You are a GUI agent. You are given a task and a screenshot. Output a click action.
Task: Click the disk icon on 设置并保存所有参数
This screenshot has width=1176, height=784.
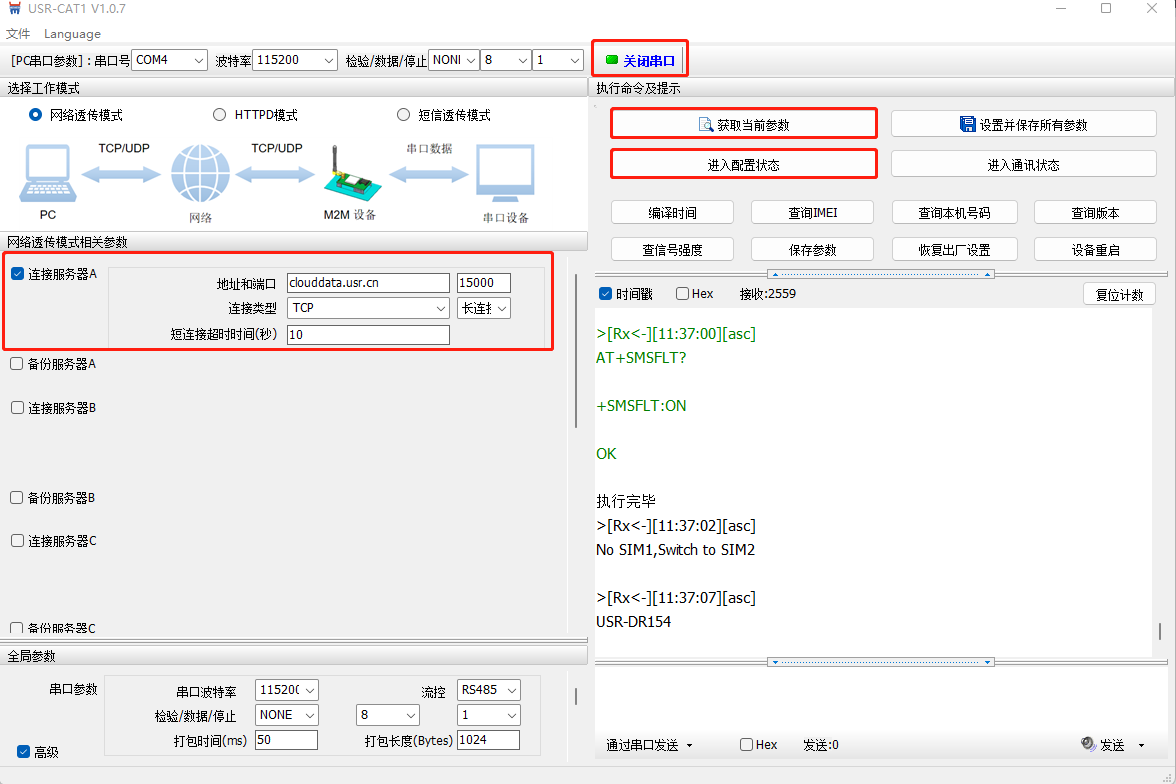[967, 125]
